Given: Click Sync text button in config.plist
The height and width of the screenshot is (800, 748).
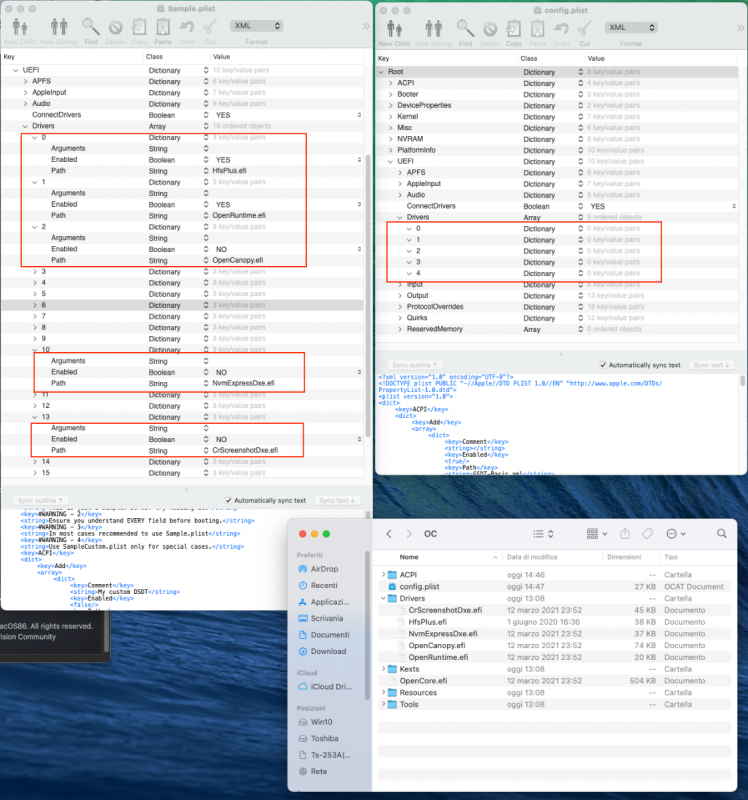Looking at the screenshot, I should tap(711, 365).
